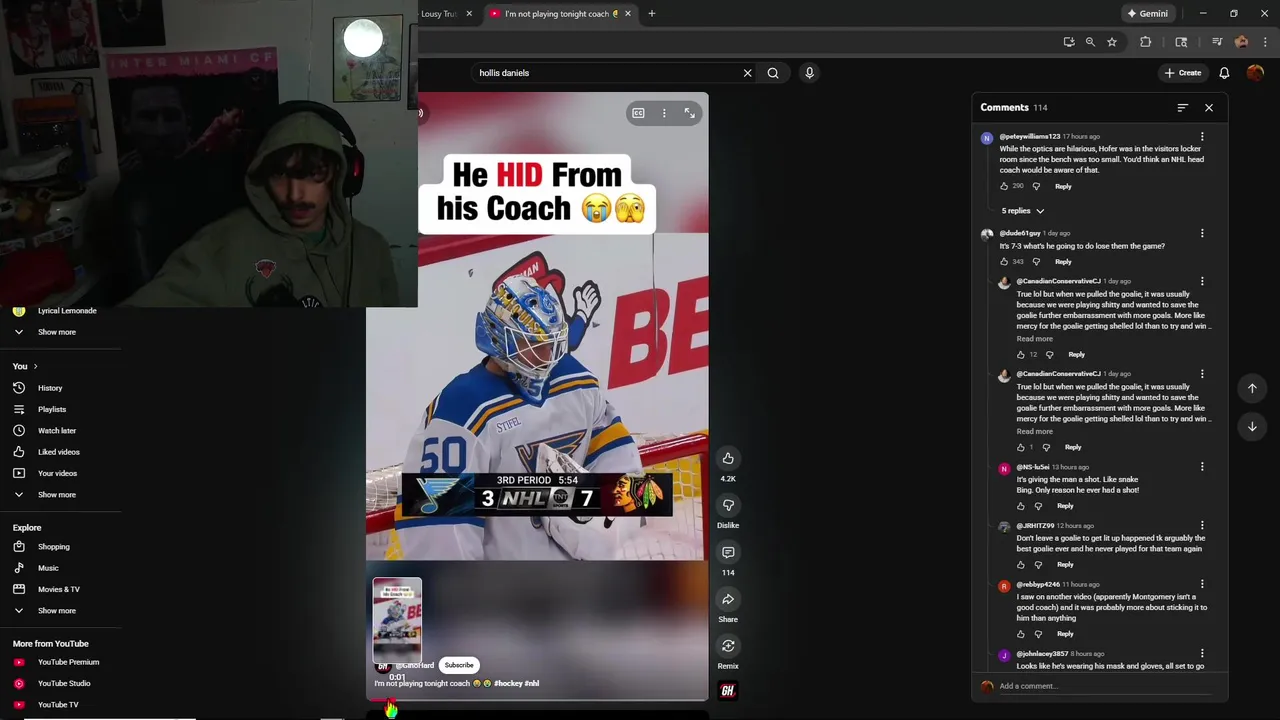Like NS-lu5ei's comment
This screenshot has width=1280, height=720.
point(1021,506)
